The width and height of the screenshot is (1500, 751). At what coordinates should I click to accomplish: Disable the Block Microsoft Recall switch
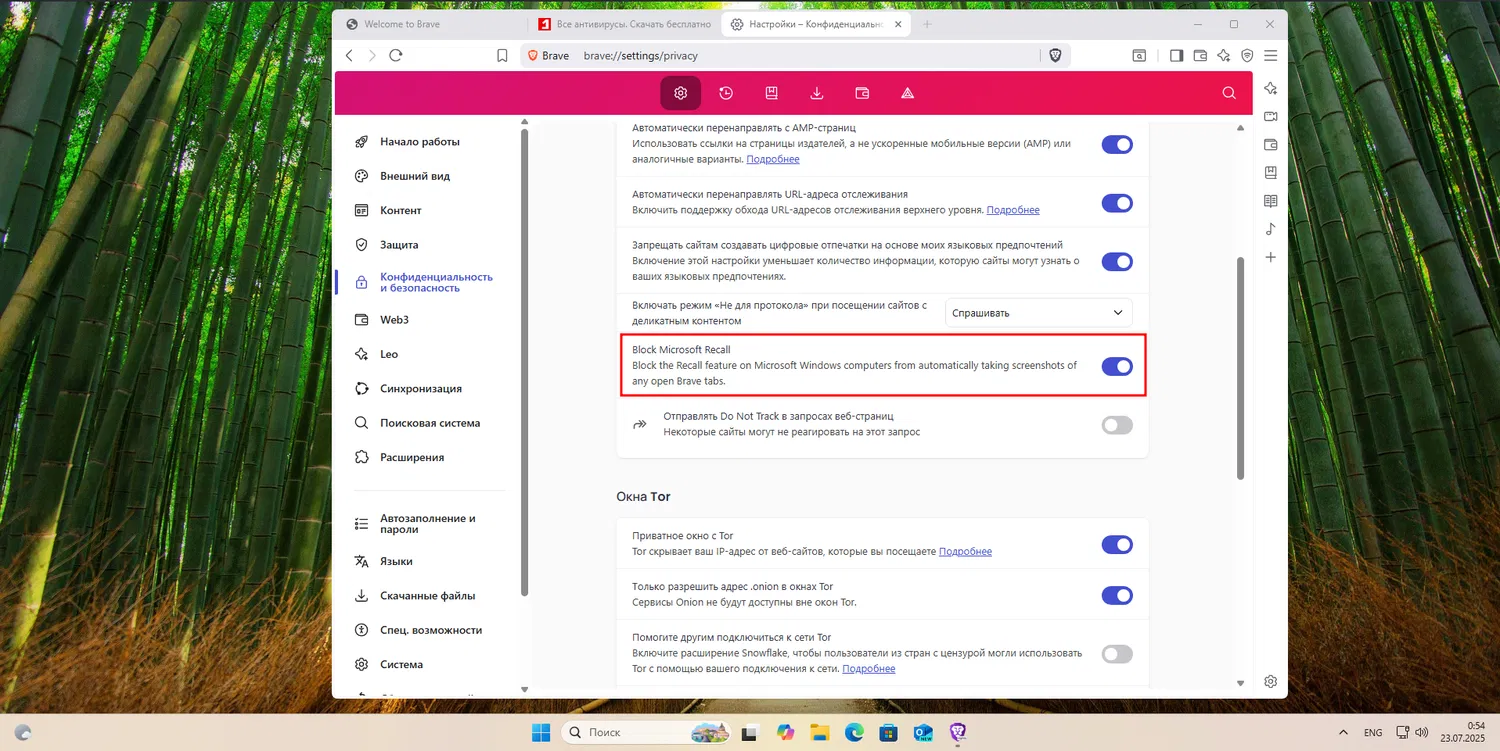tap(1117, 366)
